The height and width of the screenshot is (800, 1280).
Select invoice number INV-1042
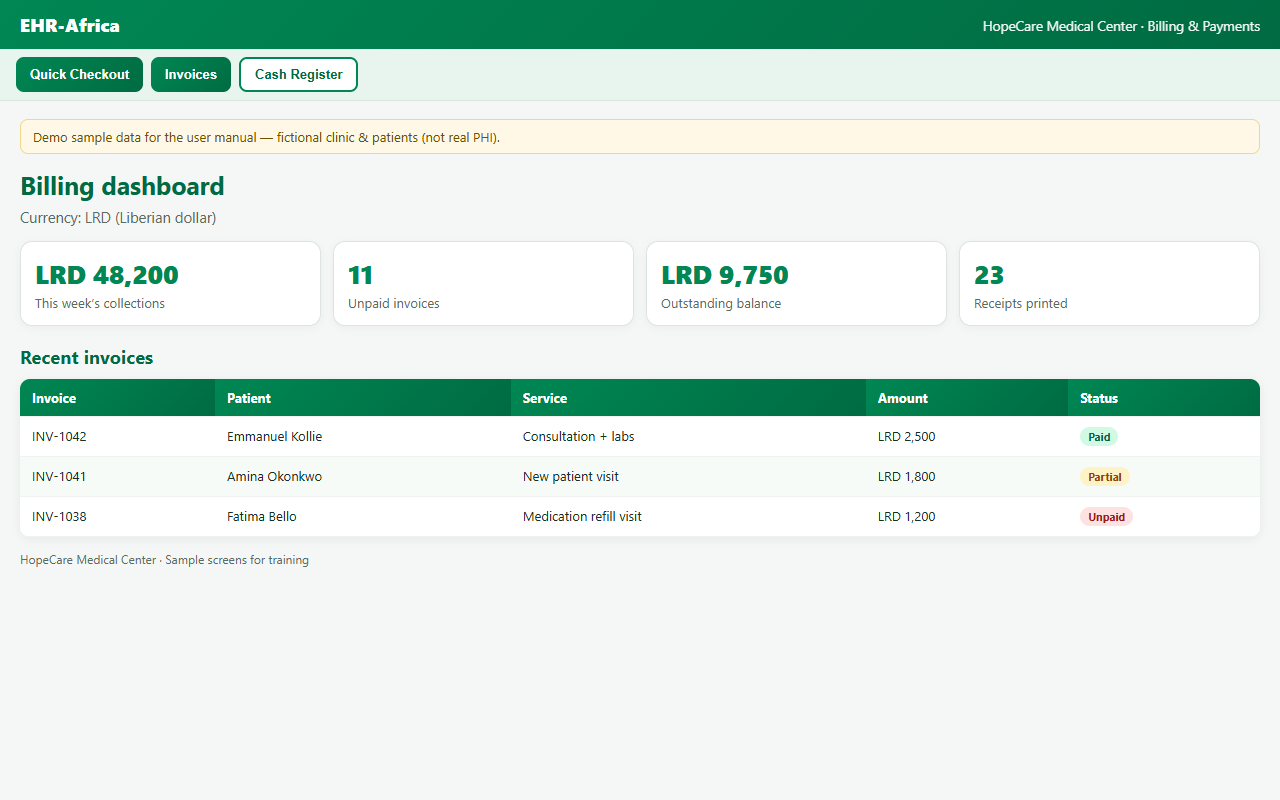tap(59, 437)
